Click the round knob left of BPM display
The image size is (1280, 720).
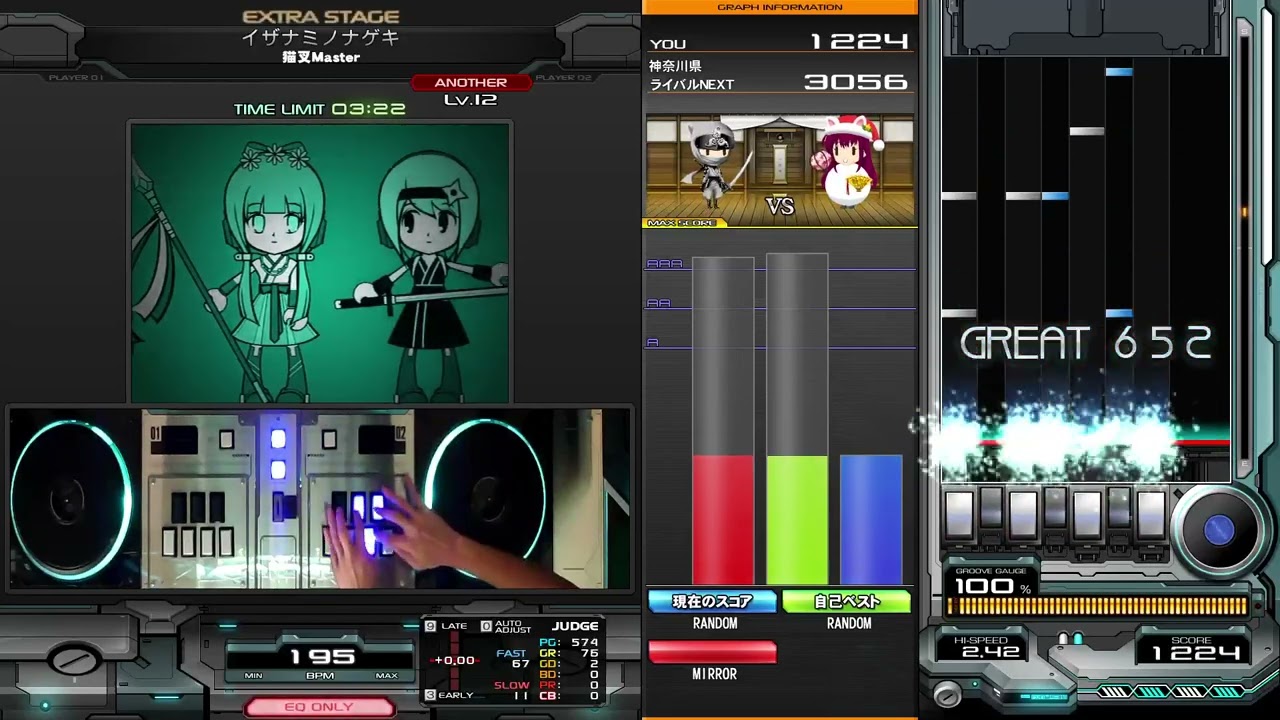click(x=75, y=660)
